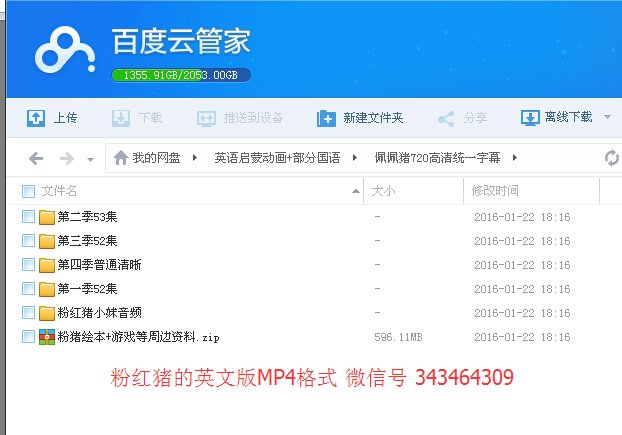Click the 上传 button label
622x435 pixels.
65,118
